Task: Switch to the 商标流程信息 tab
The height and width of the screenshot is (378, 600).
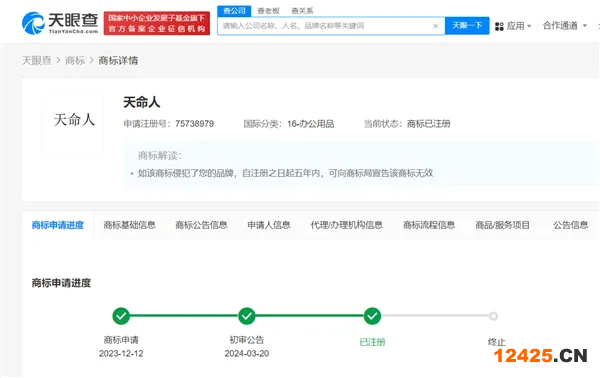Action: tap(429, 225)
